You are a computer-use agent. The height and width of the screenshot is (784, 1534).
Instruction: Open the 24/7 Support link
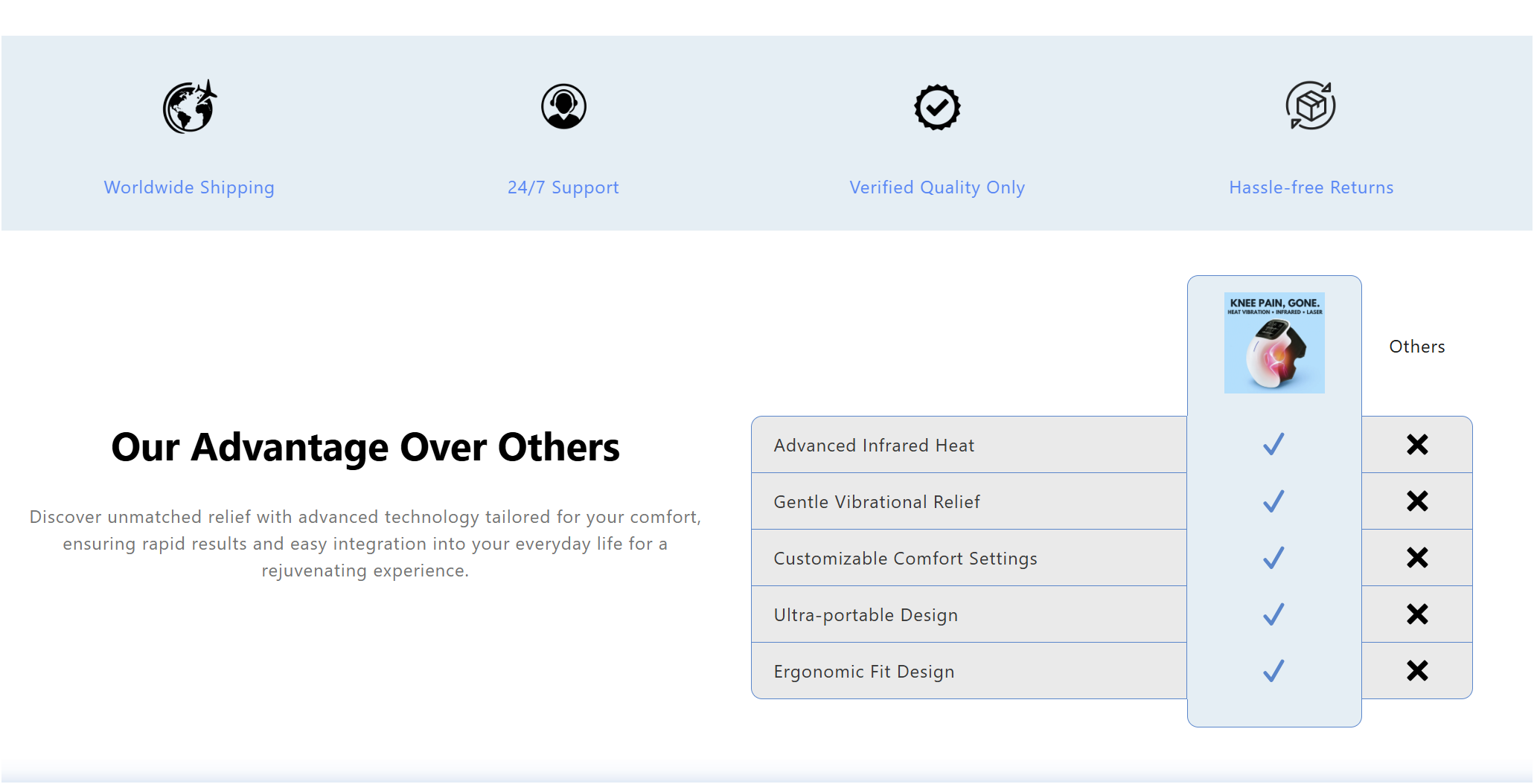coord(563,187)
